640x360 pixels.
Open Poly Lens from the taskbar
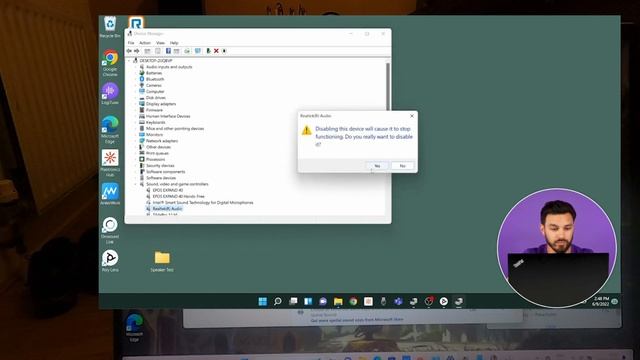[444, 302]
